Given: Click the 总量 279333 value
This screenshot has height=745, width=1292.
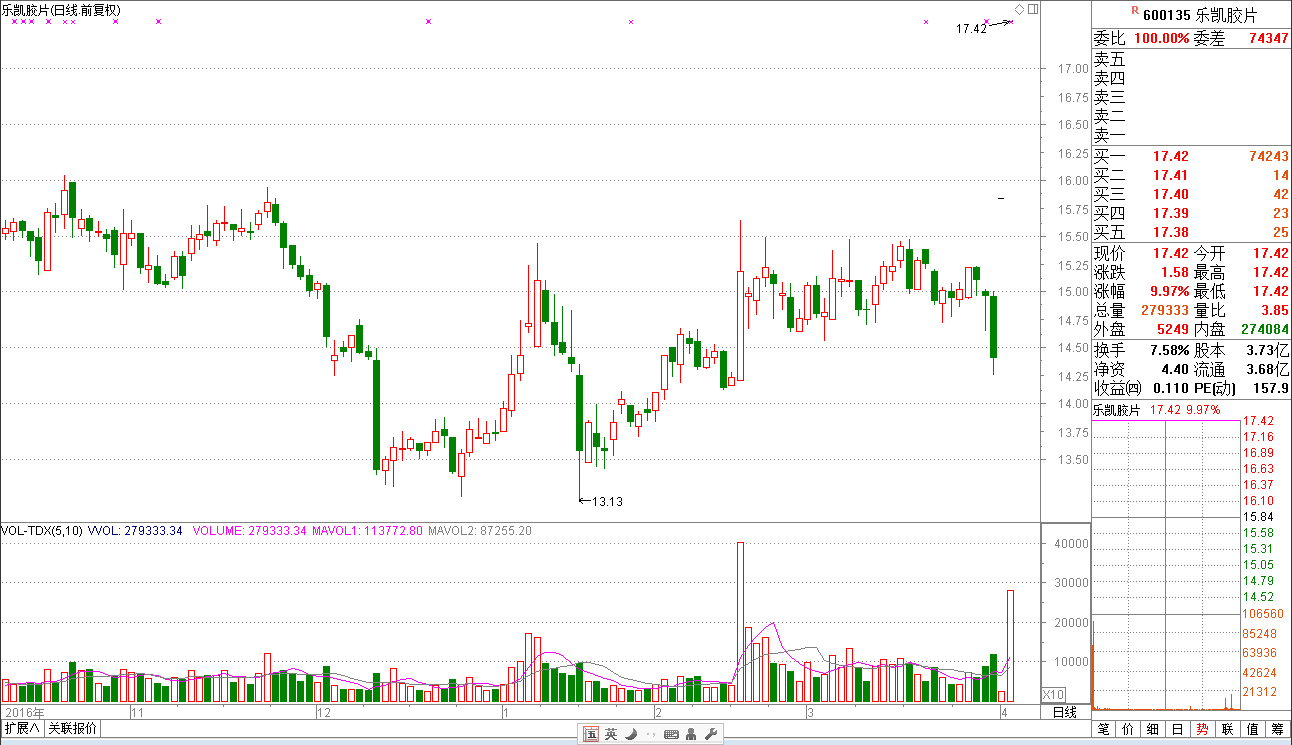Looking at the screenshot, I should (x=1165, y=311).
